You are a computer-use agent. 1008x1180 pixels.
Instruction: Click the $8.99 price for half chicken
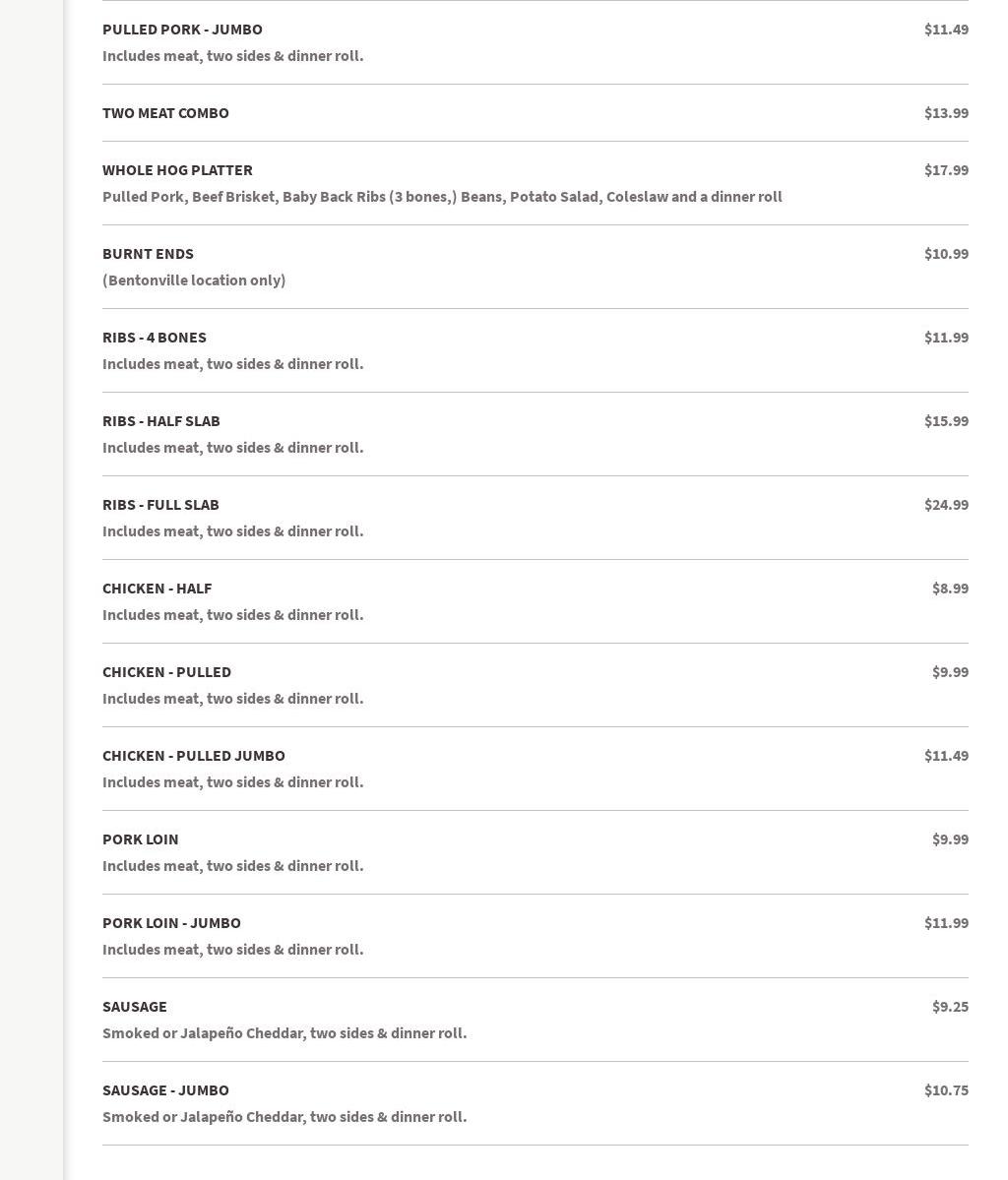[950, 589]
